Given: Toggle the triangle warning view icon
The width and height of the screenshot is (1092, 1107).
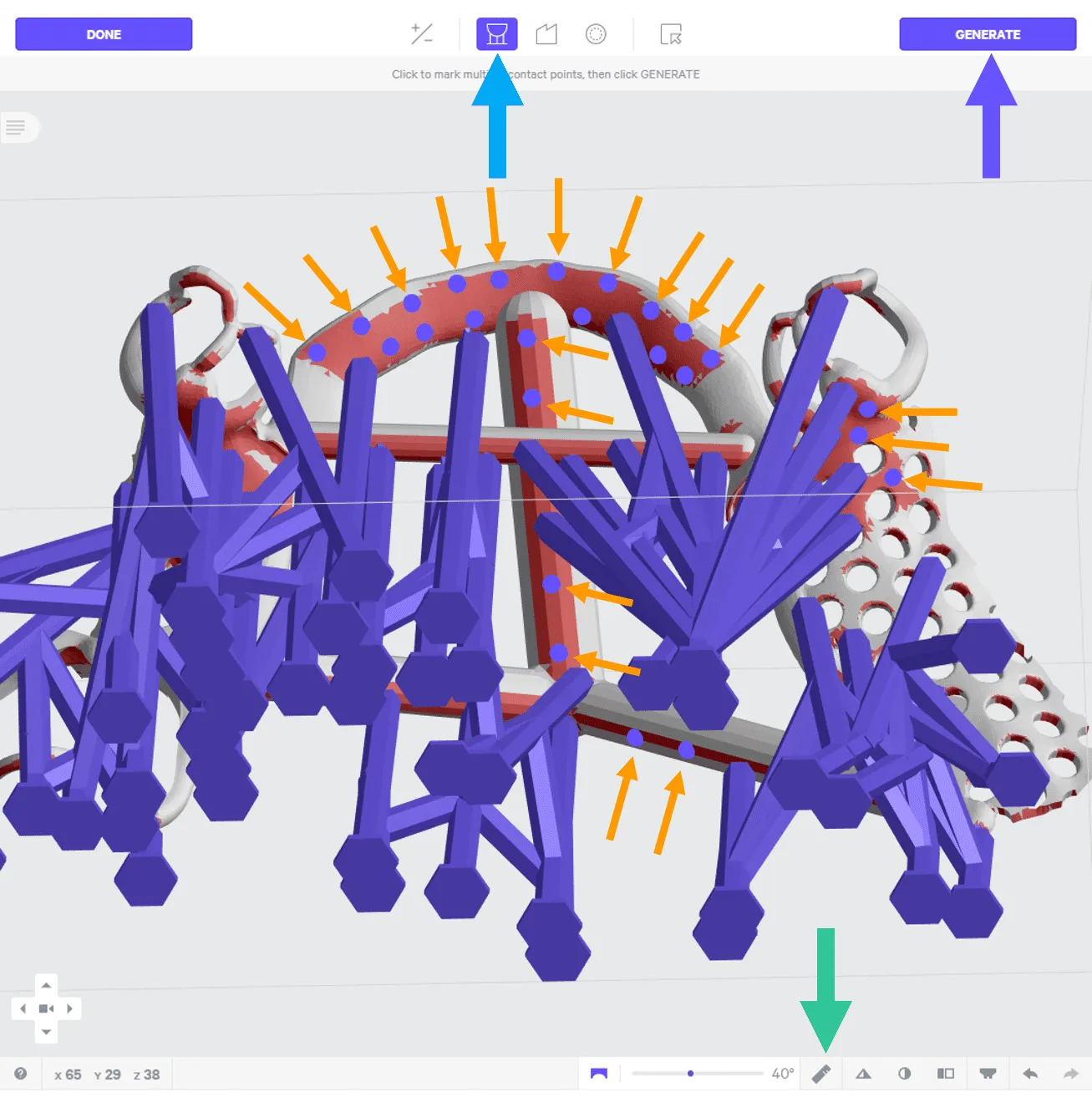Looking at the screenshot, I should tap(864, 1074).
